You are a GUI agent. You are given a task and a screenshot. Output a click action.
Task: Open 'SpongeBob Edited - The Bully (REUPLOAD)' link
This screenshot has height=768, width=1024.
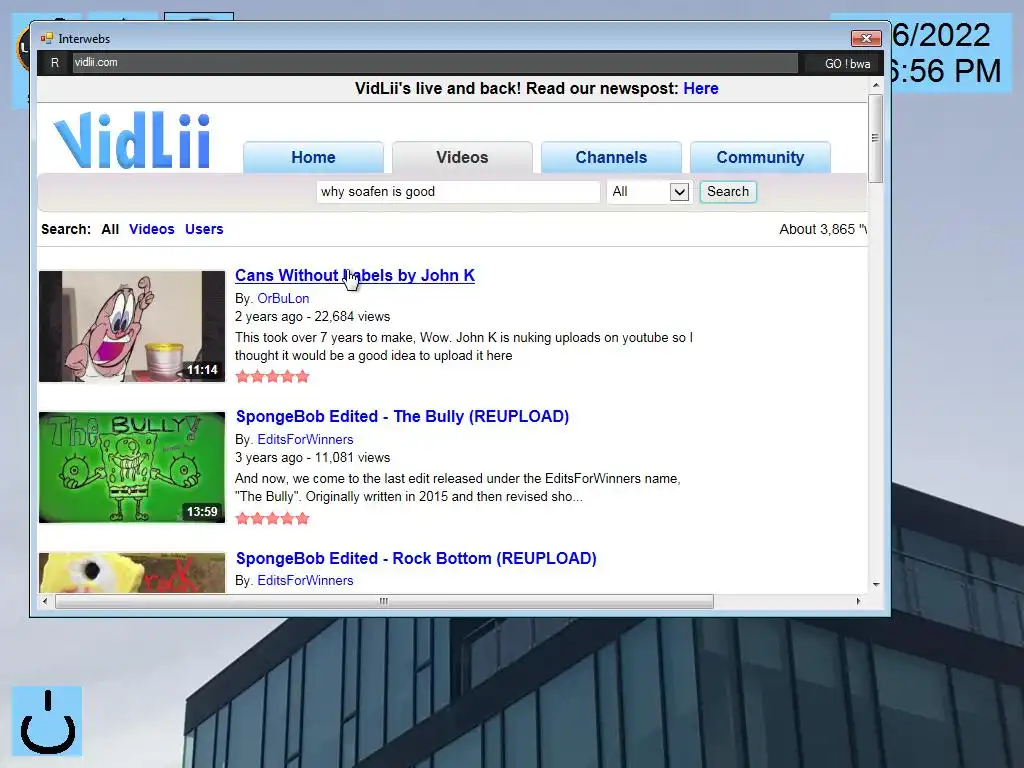click(x=402, y=417)
